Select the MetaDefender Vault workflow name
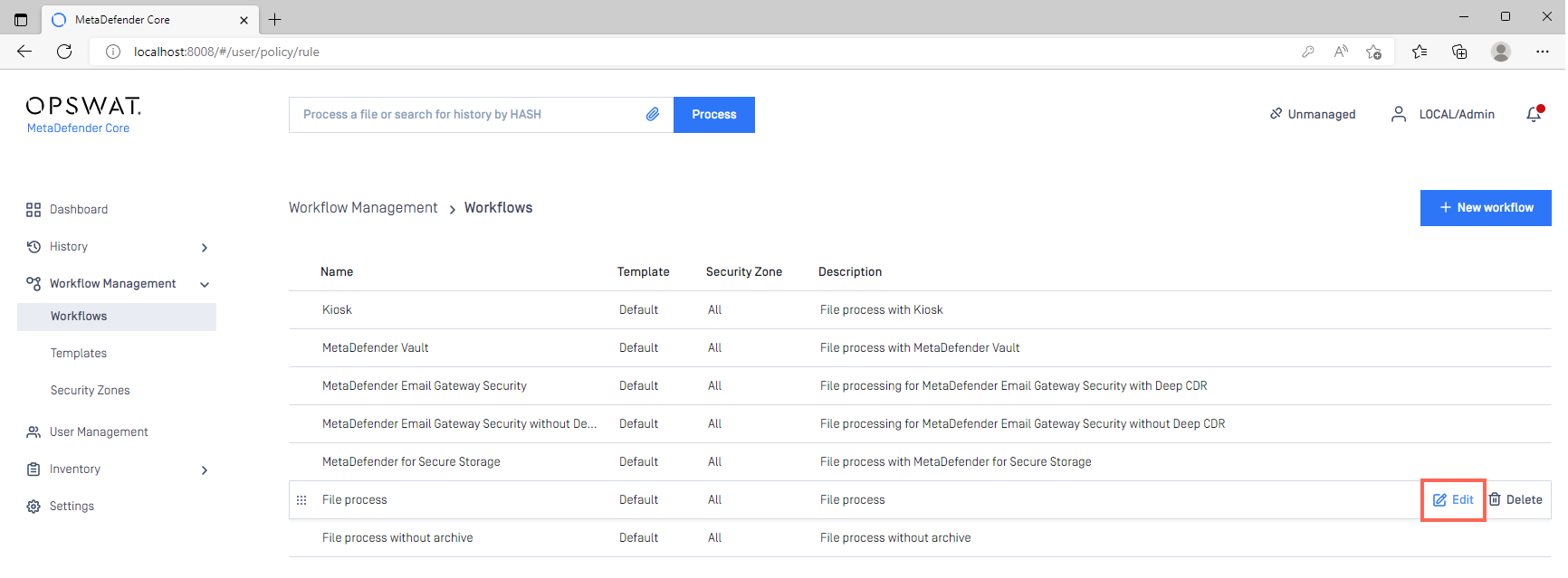Screen dimensions: 1568x578 click(x=376, y=348)
